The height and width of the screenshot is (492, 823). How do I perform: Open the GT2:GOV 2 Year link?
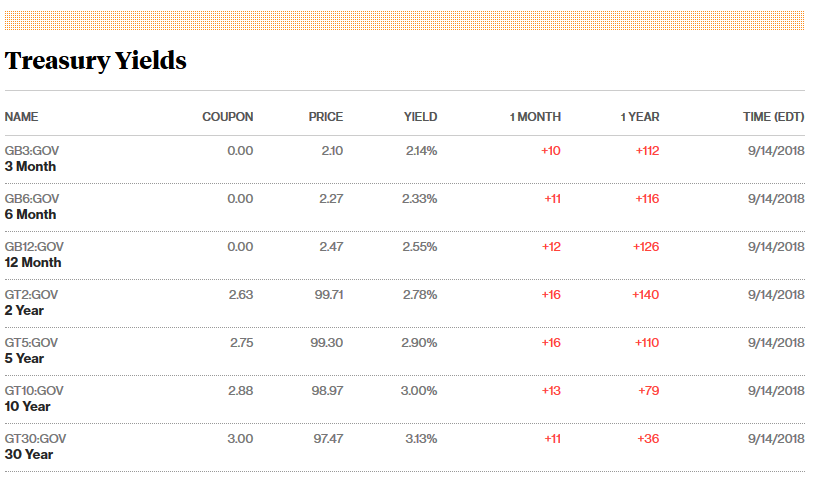pos(31,302)
